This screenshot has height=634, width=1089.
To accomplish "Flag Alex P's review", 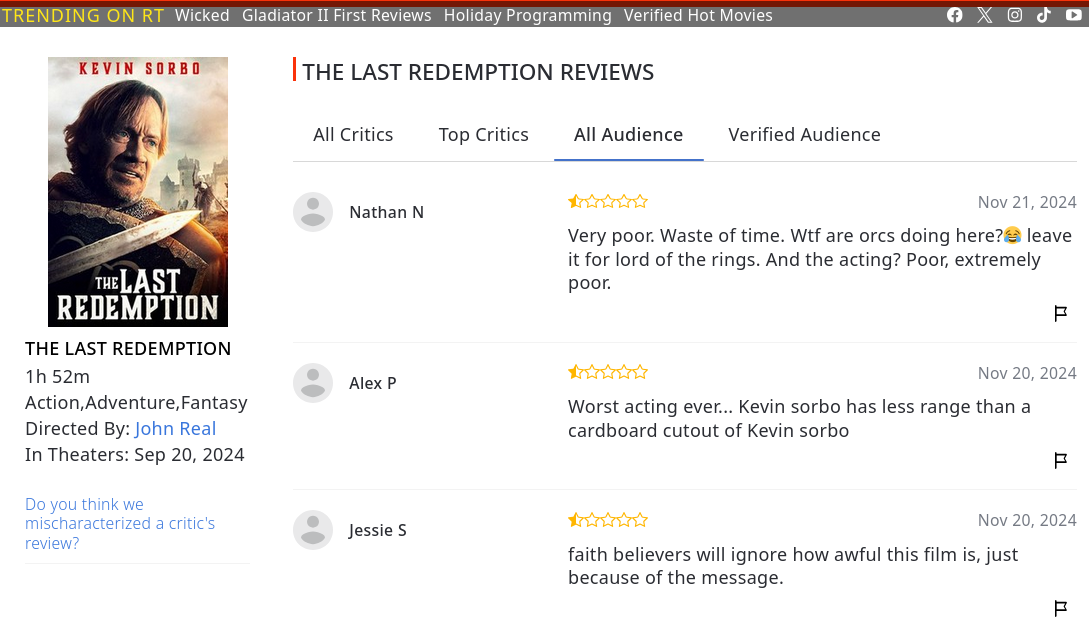I will (1061, 460).
